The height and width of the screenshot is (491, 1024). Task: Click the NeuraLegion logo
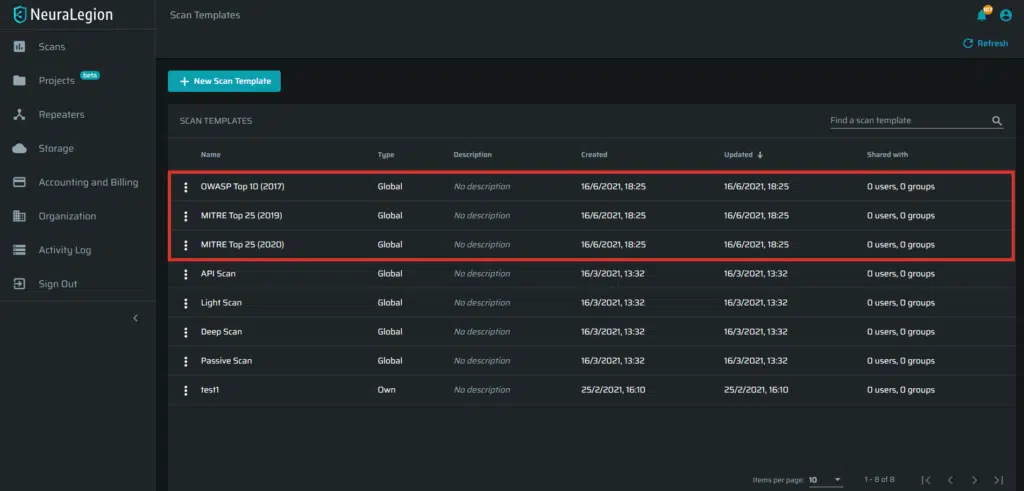pyautogui.click(x=63, y=14)
